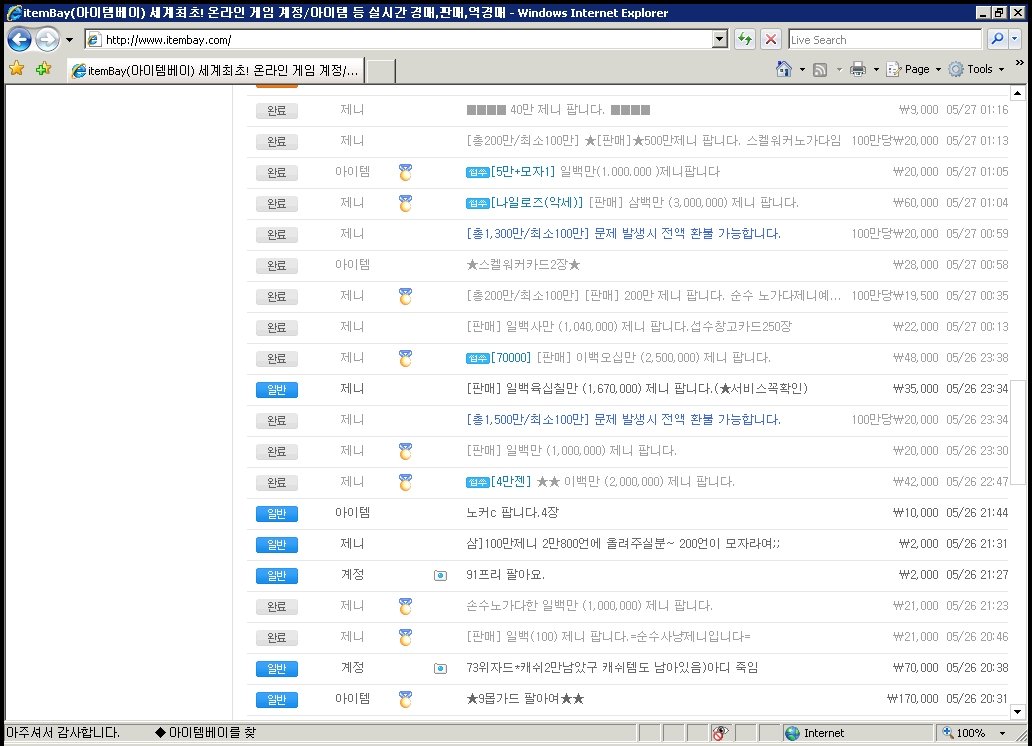The height and width of the screenshot is (746, 1032).
Task: Click the yellow Favorites star icon
Action: tap(16, 69)
